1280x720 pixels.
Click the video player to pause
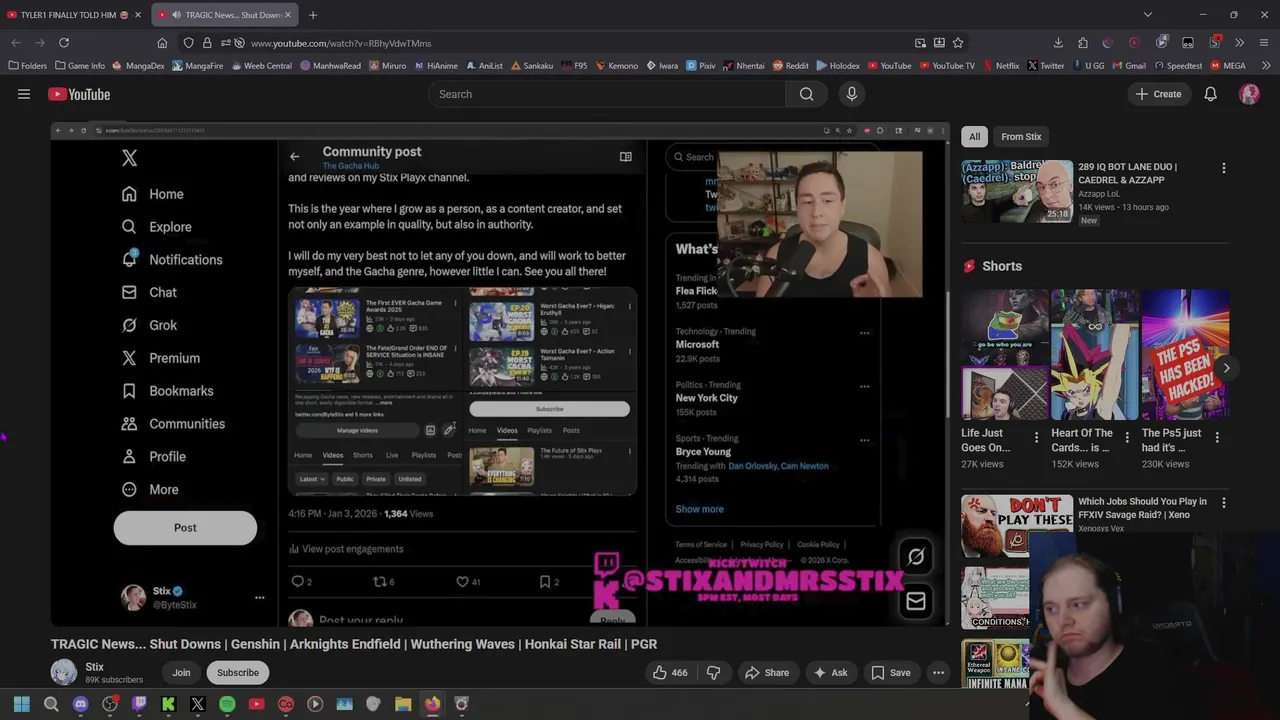(x=500, y=375)
